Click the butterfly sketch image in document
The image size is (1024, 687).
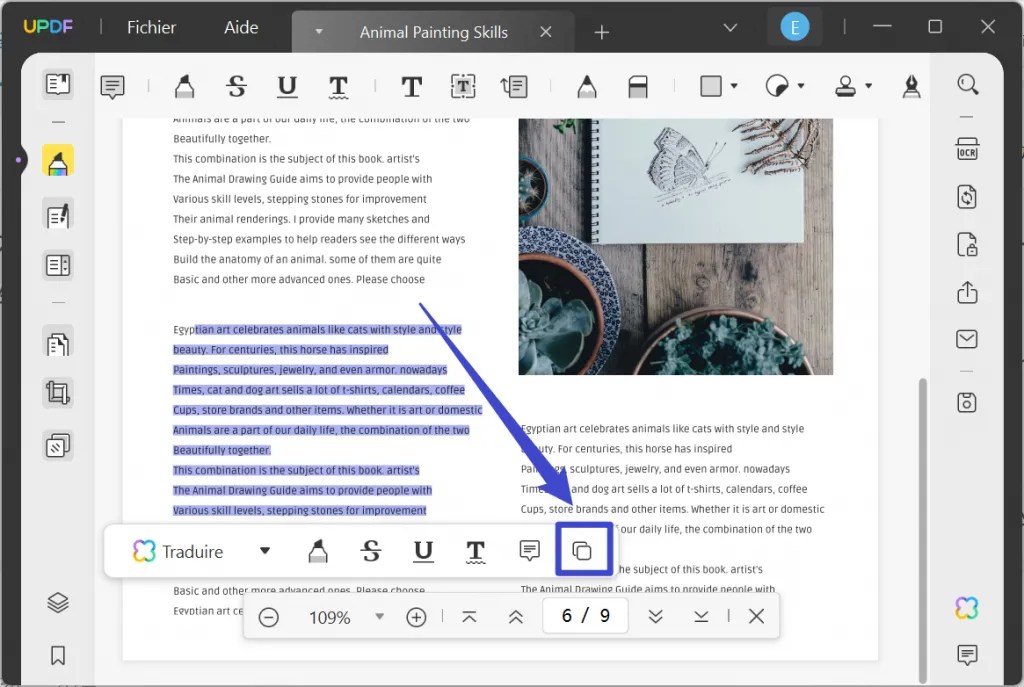click(675, 247)
